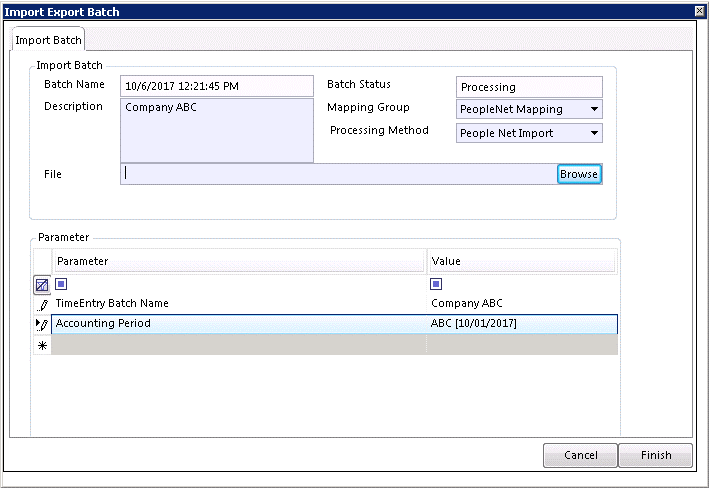
Task: Click the Processing Method label
Action: [x=379, y=130]
